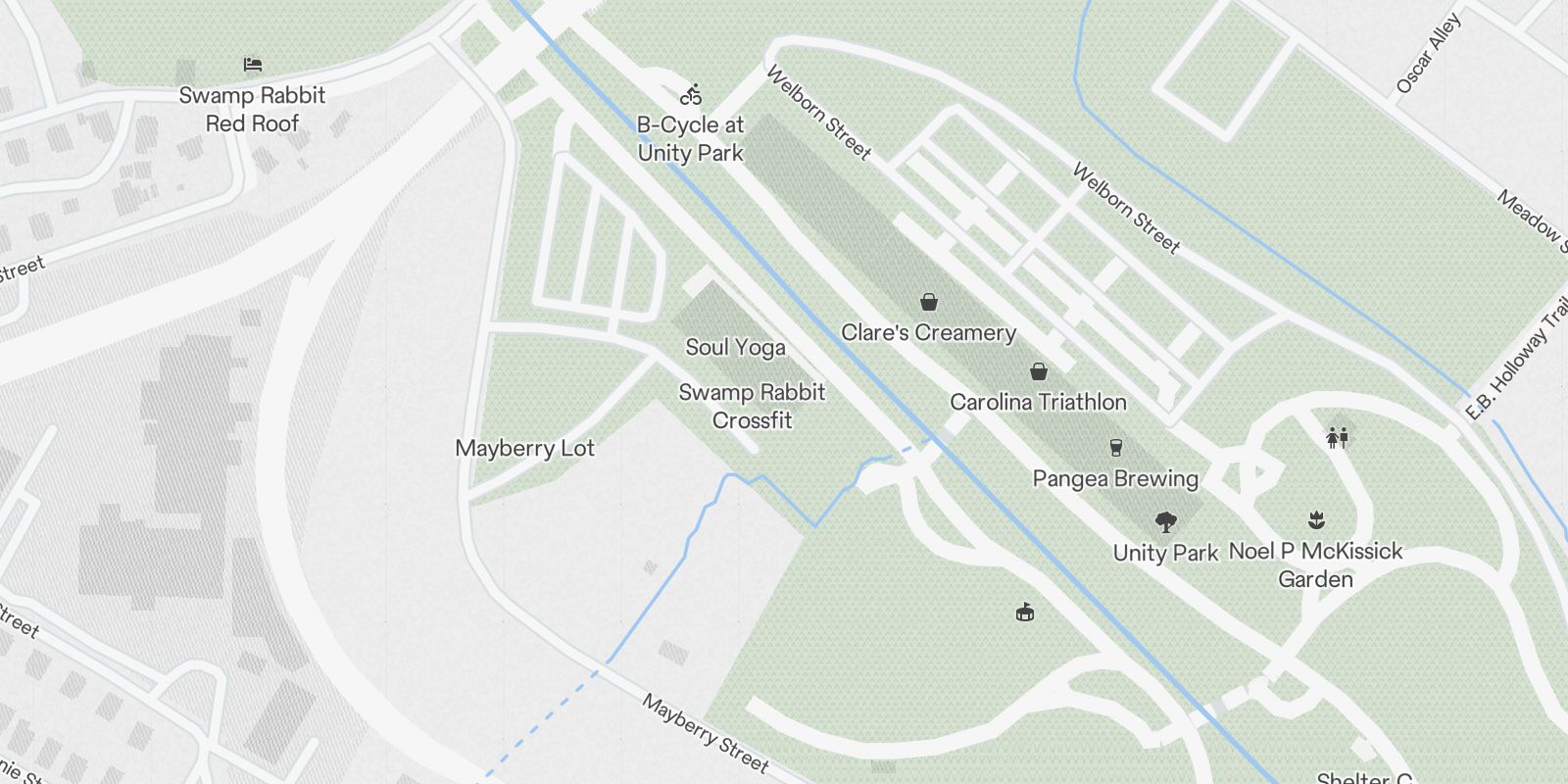Click the upper Welborn Street label near B-Cycle

pyautogui.click(x=818, y=112)
